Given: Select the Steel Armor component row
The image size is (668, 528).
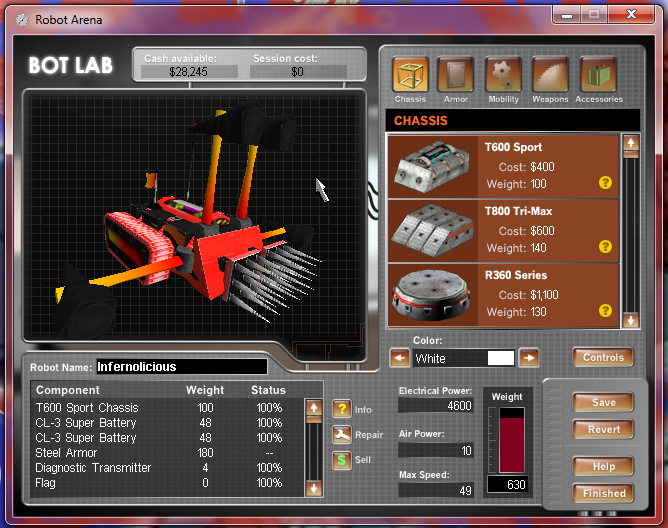Looking at the screenshot, I should coord(166,453).
